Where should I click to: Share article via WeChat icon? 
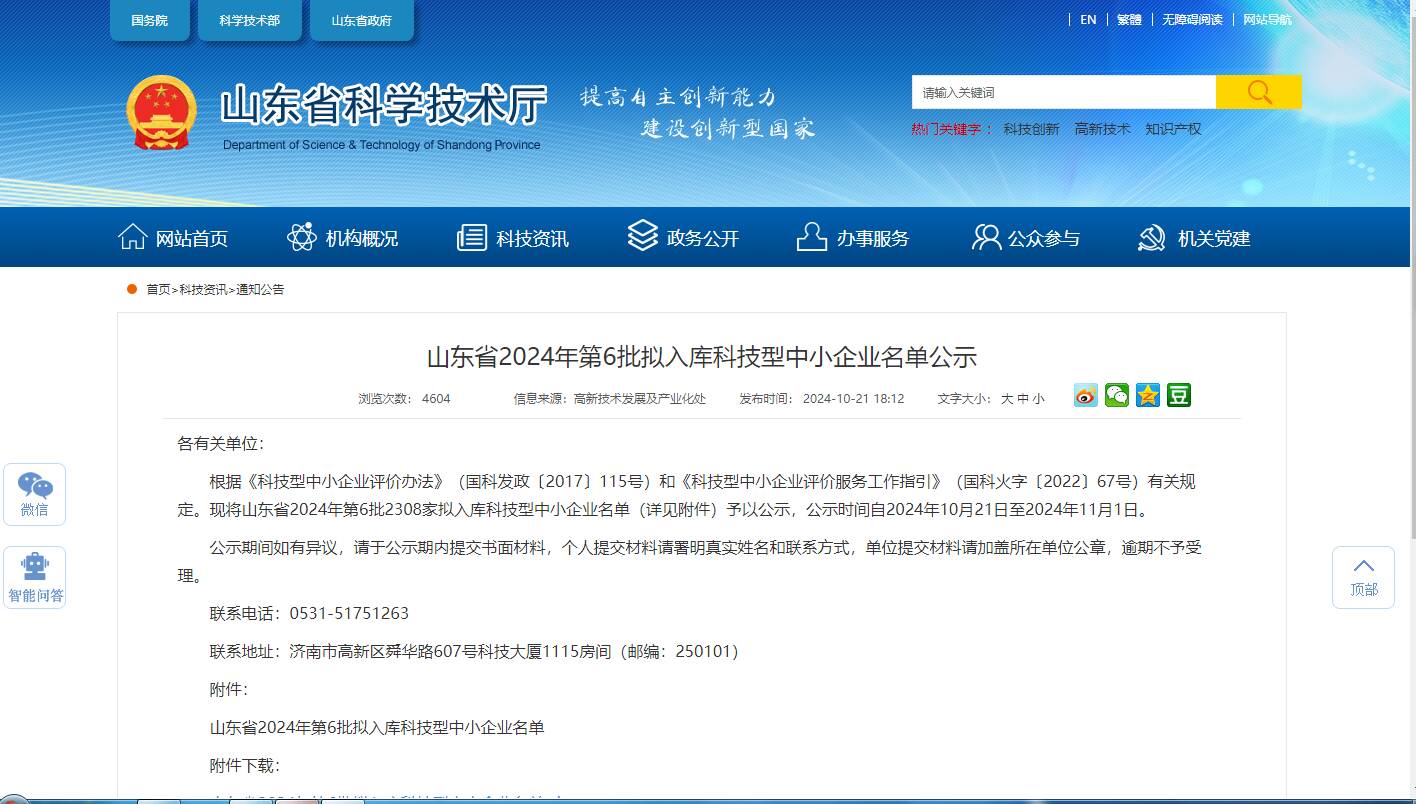tap(1117, 396)
